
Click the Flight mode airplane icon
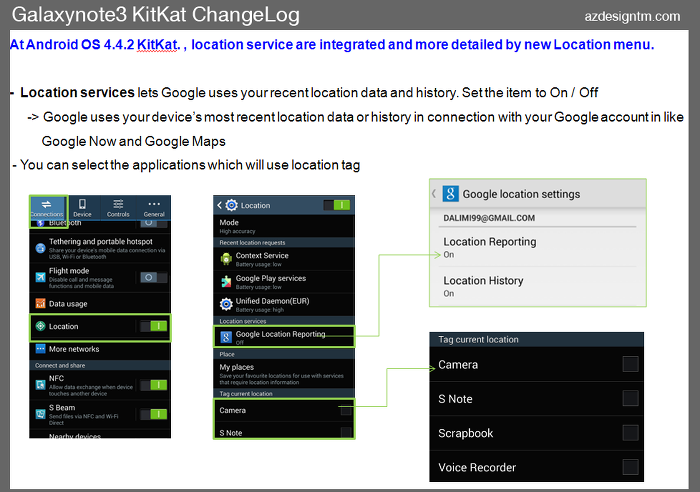[41, 277]
